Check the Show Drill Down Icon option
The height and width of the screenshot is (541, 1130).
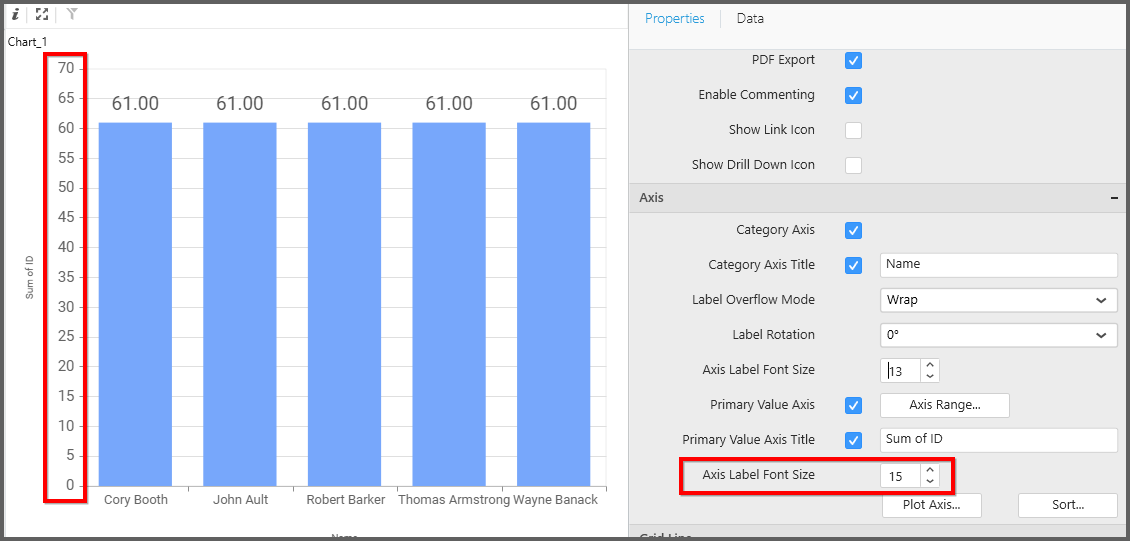(853, 166)
